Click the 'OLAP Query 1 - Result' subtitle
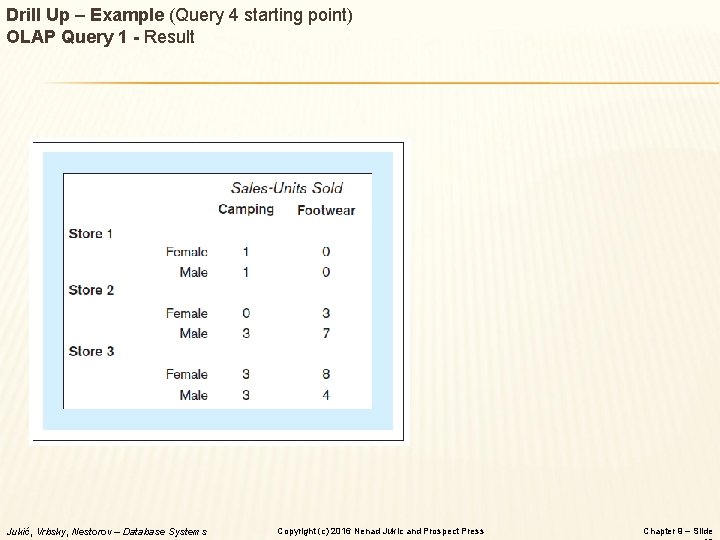The height and width of the screenshot is (540, 720). (100, 37)
